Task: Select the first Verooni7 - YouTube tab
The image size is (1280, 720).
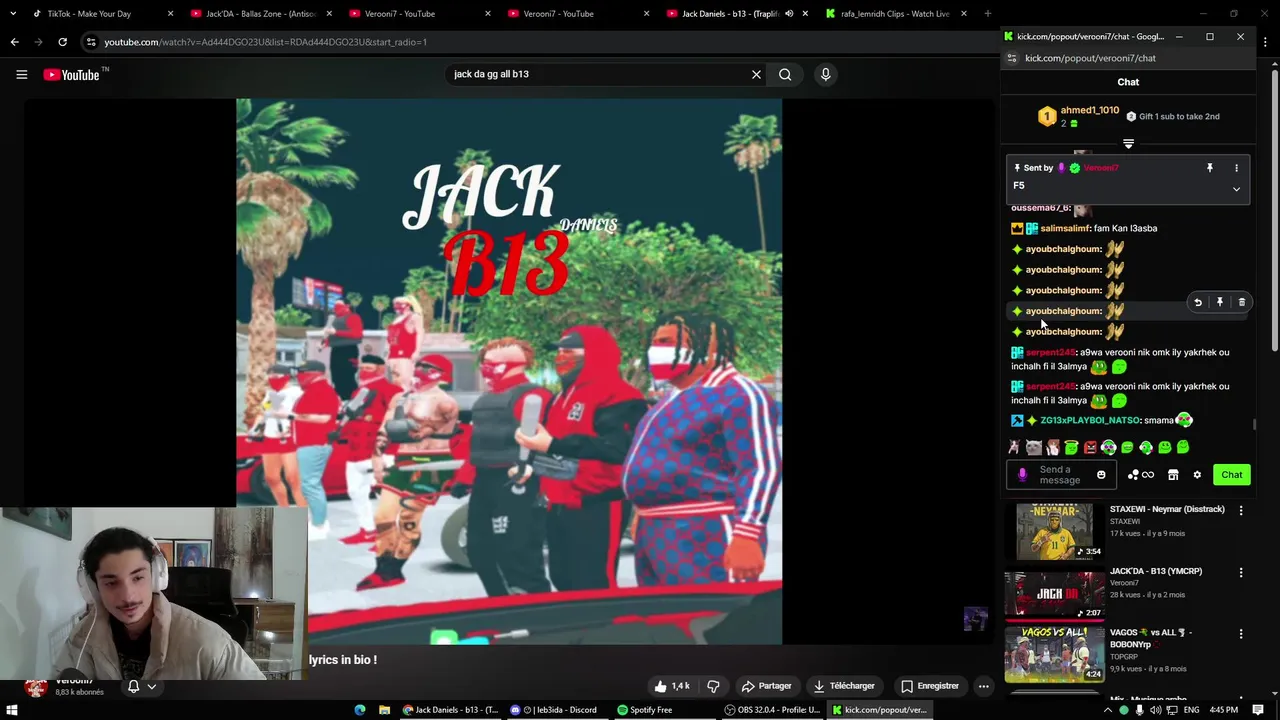Action: (418, 14)
